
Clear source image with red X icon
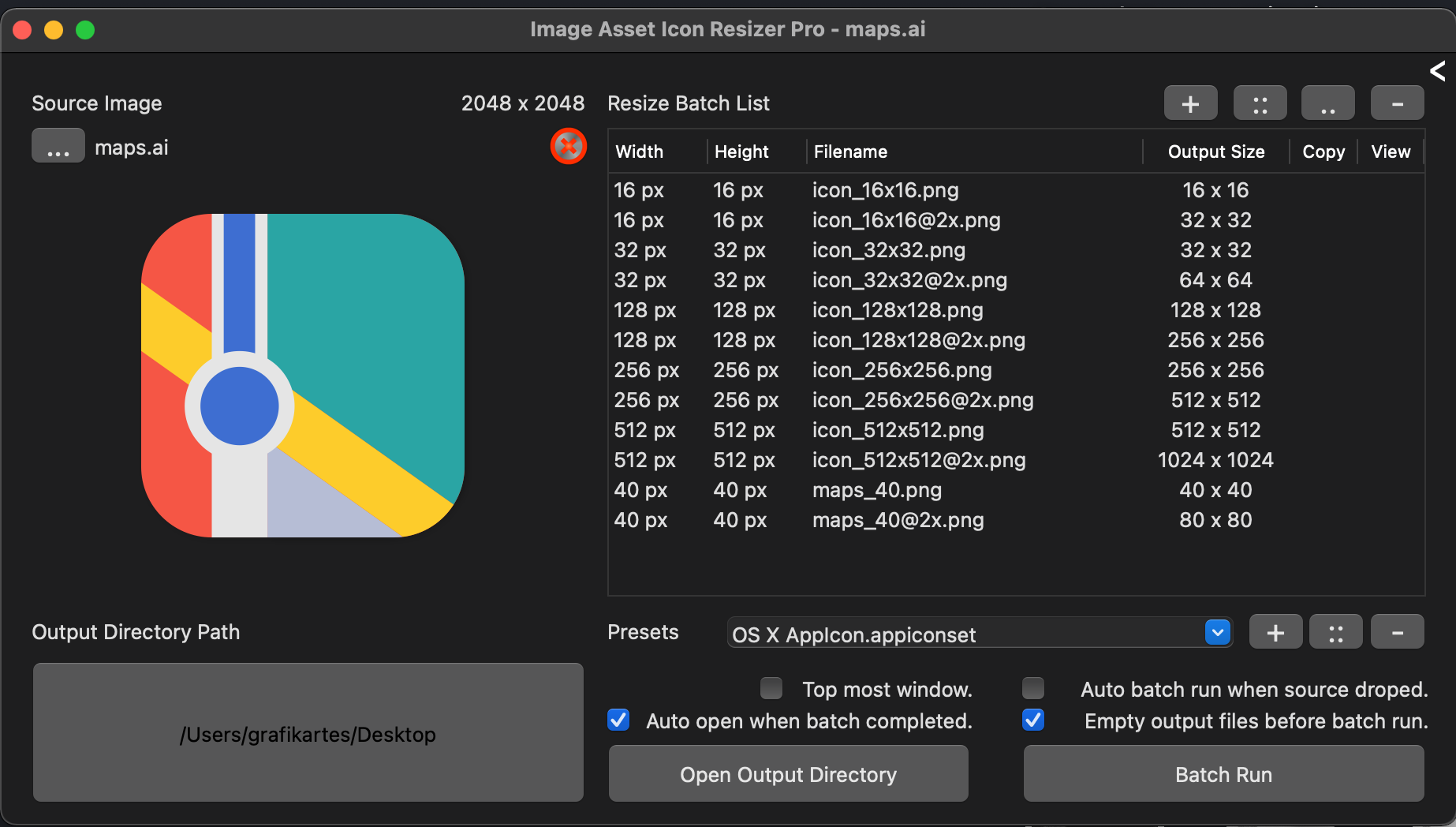[568, 147]
